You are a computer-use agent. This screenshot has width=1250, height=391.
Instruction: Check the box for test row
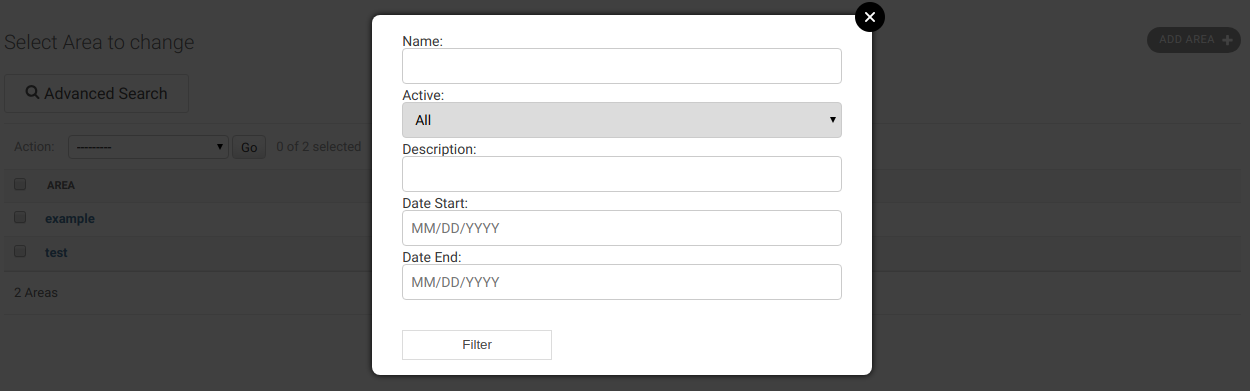pyautogui.click(x=20, y=252)
